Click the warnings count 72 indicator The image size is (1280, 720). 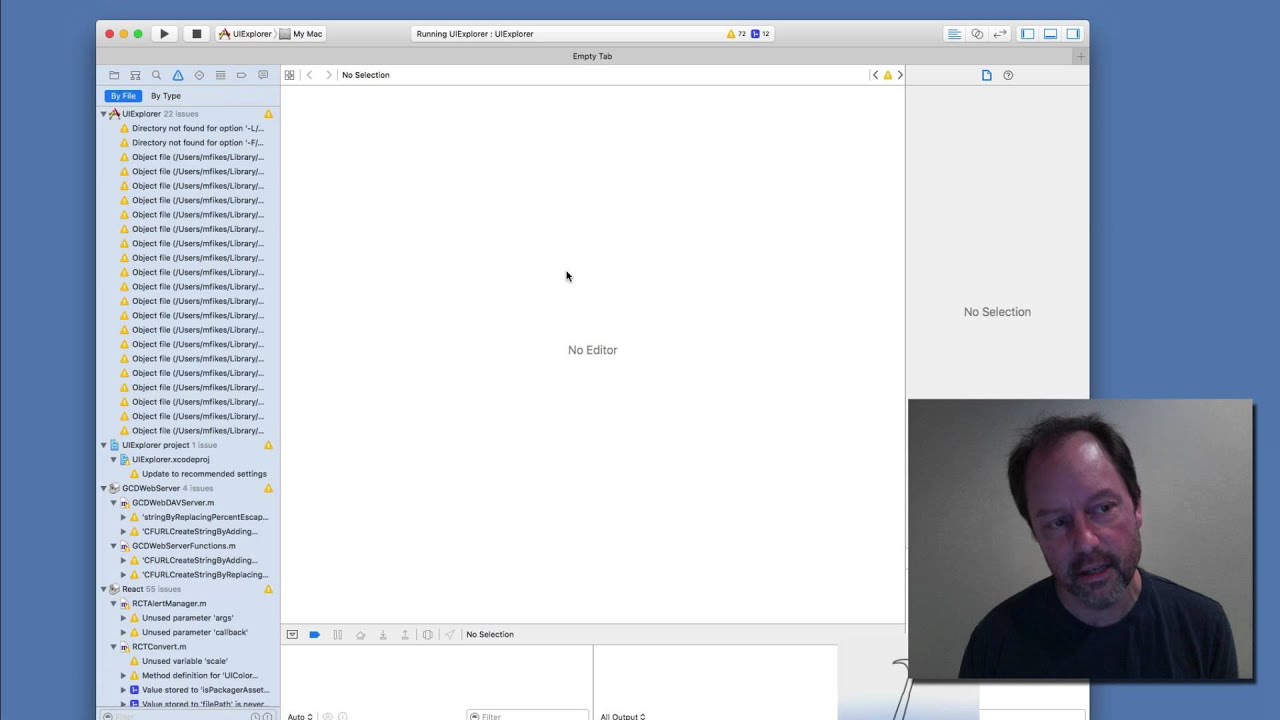(736, 34)
